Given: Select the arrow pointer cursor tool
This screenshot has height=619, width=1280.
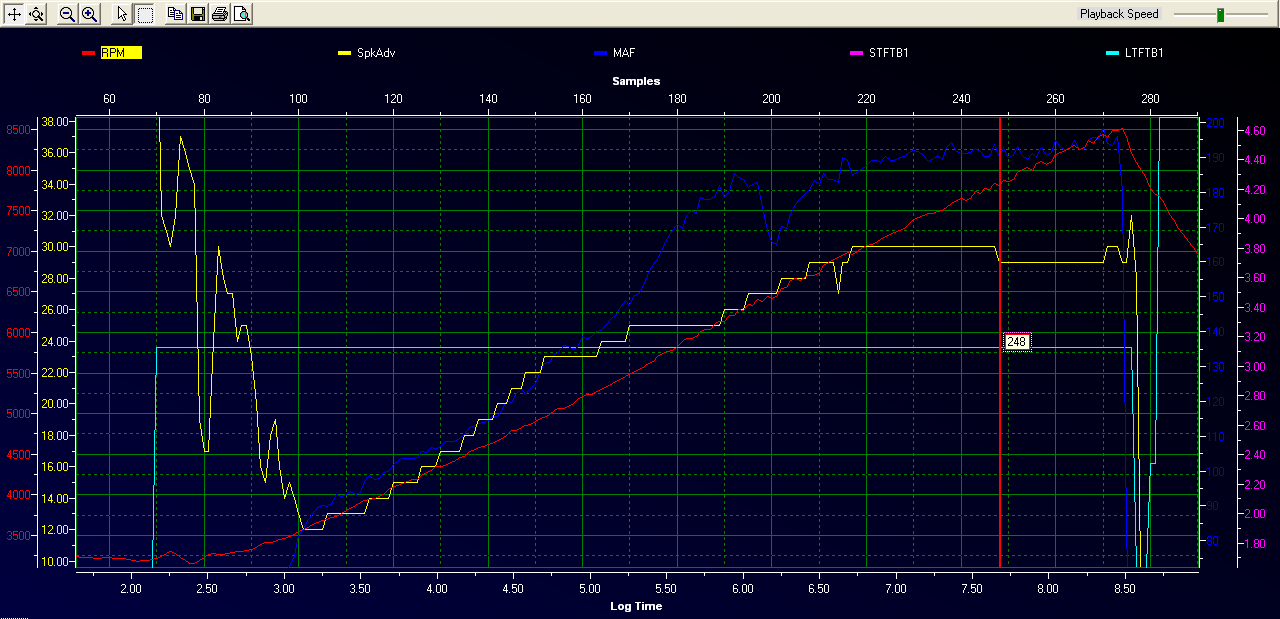Looking at the screenshot, I should pyautogui.click(x=122, y=14).
